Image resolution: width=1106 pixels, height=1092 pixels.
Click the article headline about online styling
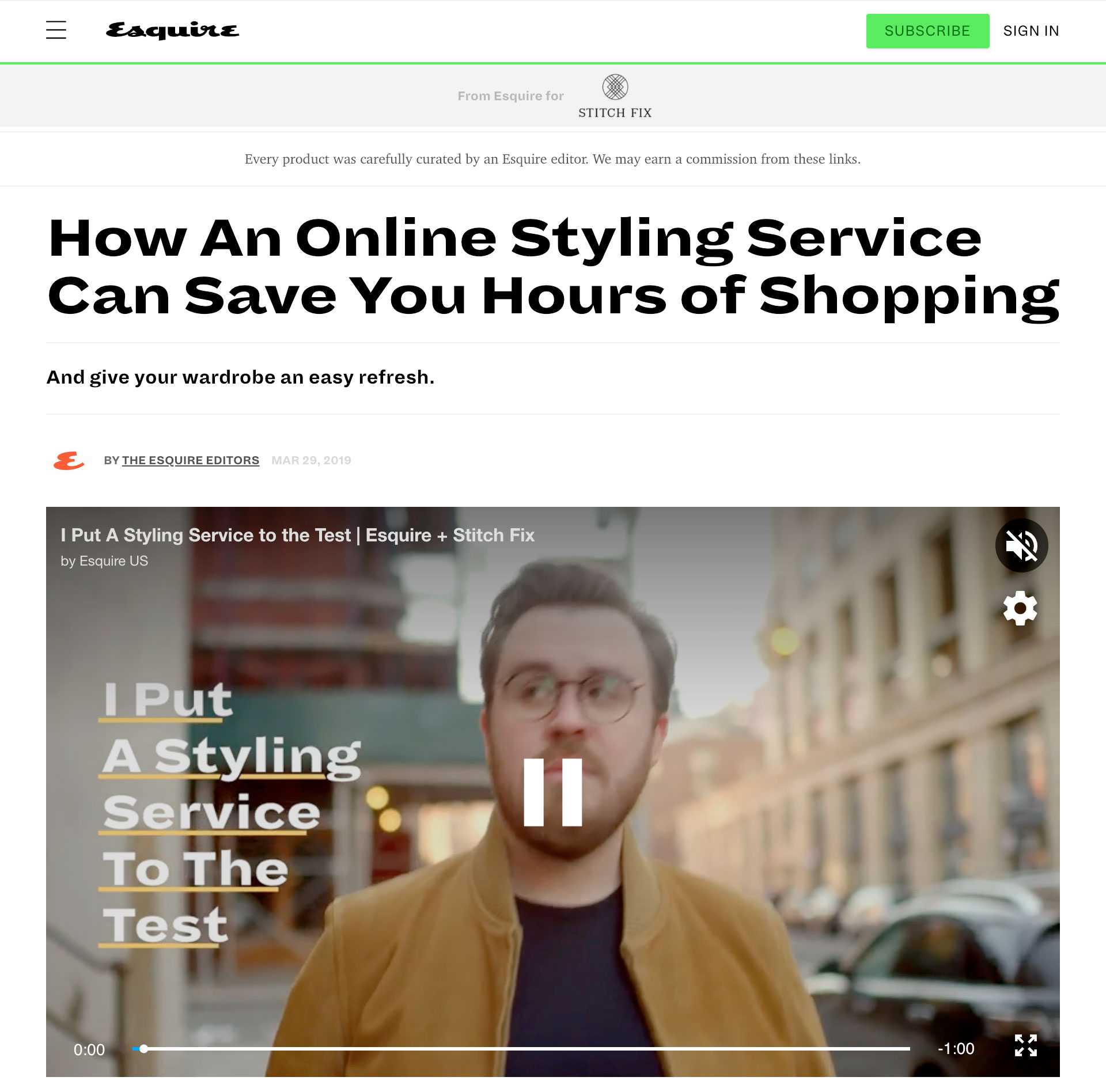point(553,266)
